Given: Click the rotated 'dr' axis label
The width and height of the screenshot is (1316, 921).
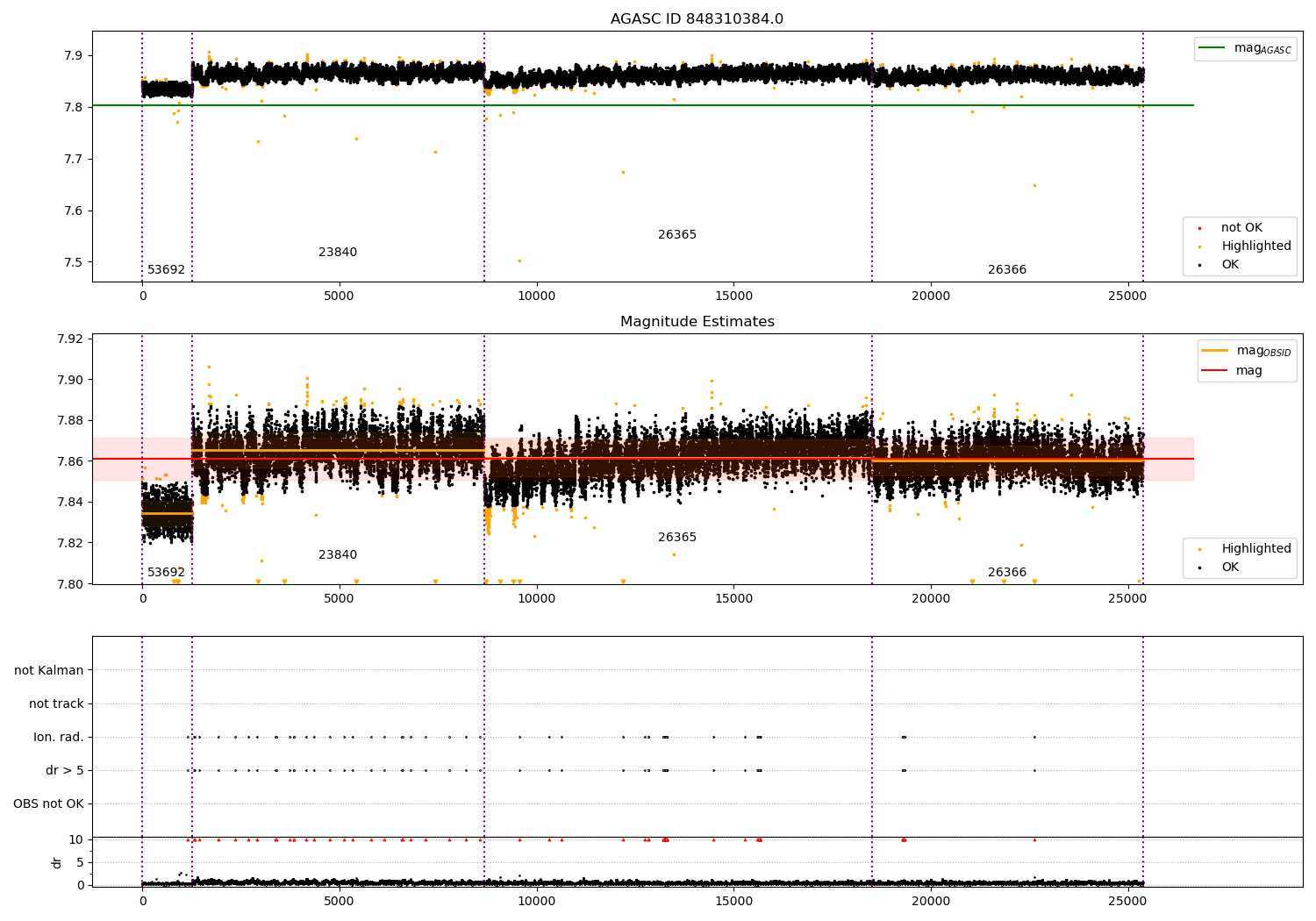Looking at the screenshot, I should pos(57,862).
